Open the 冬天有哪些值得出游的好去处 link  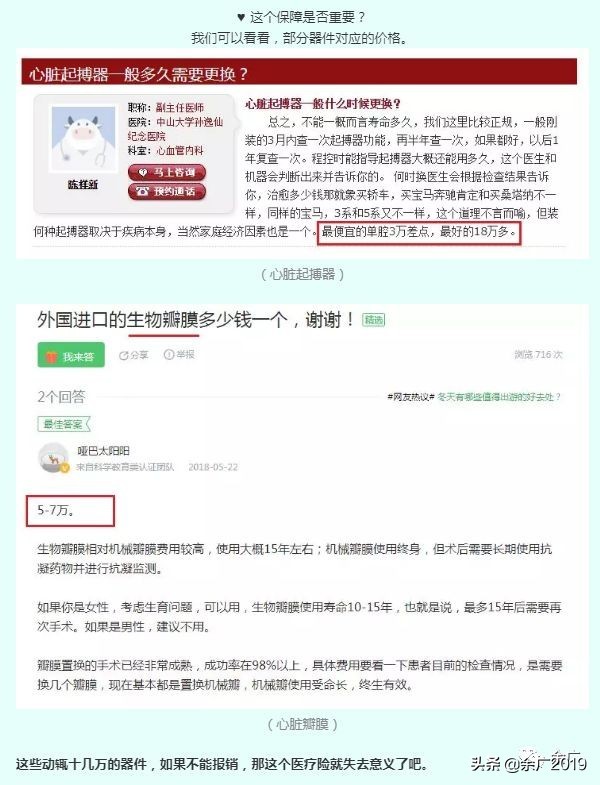pyautogui.click(x=499, y=397)
